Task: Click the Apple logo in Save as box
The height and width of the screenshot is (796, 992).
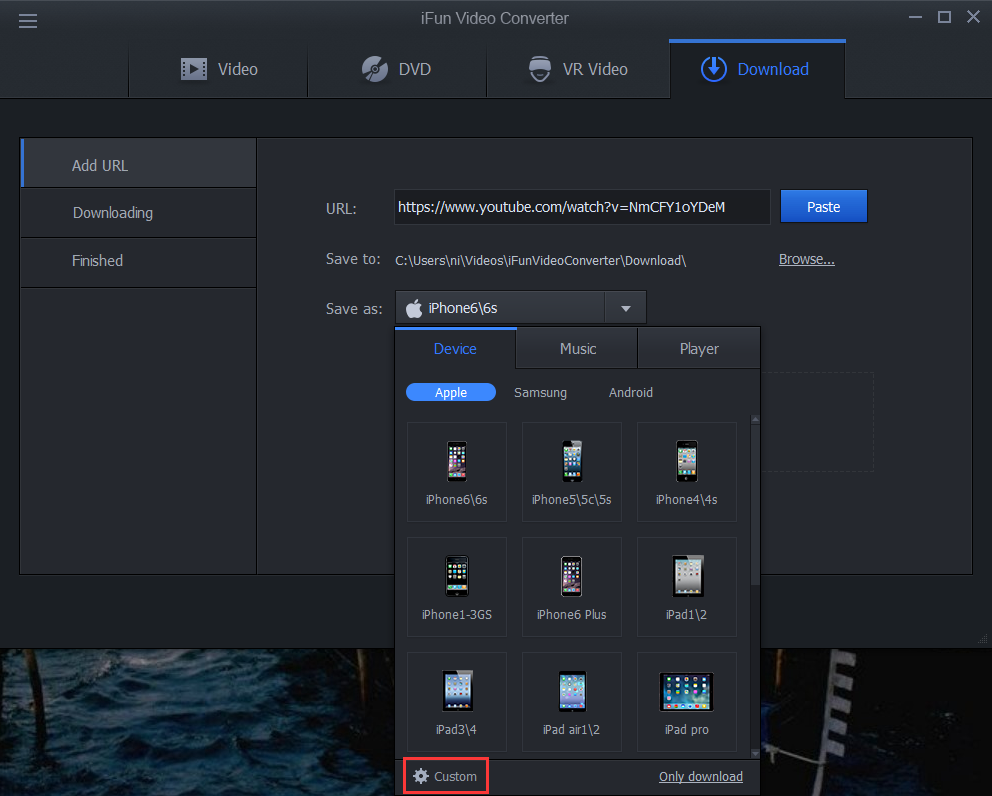Action: tap(414, 308)
